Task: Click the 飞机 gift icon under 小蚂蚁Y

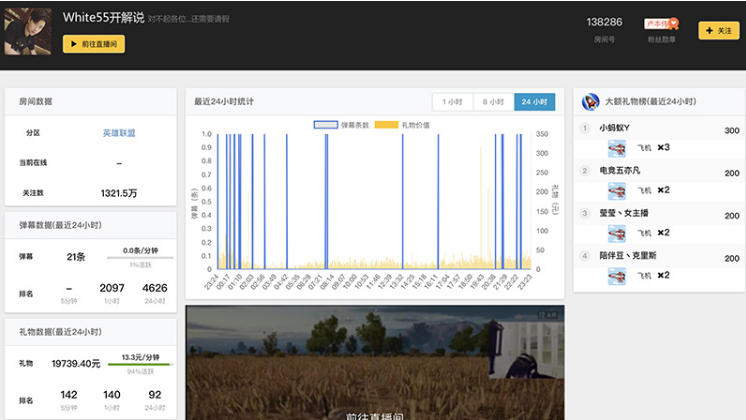Action: 617,148
